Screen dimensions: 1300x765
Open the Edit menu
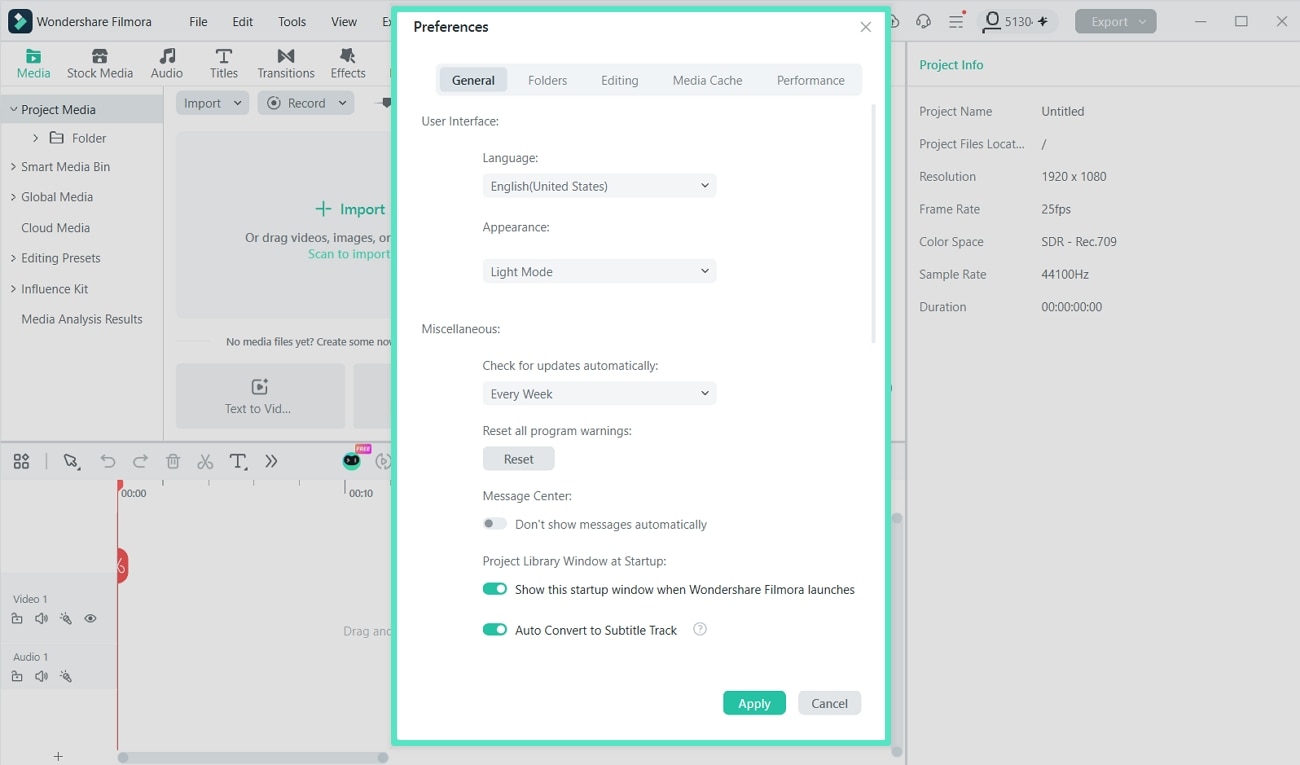click(242, 21)
